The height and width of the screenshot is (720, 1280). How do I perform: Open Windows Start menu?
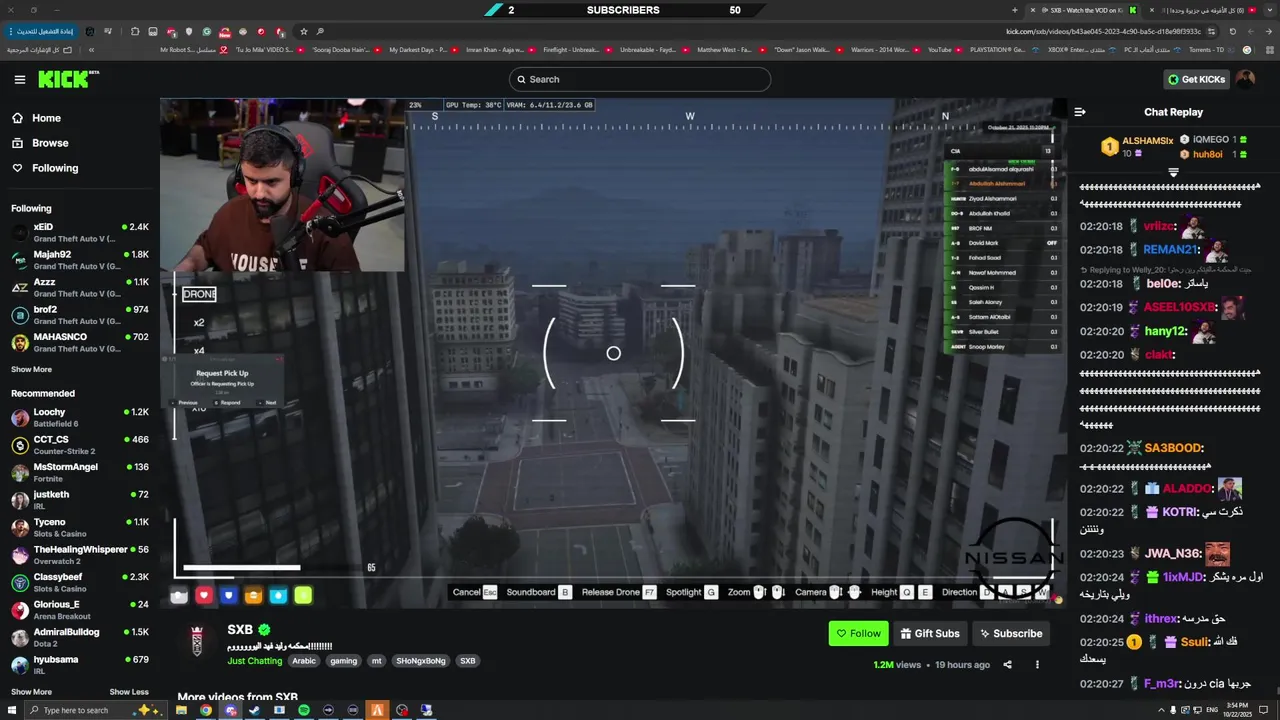click(x=13, y=710)
